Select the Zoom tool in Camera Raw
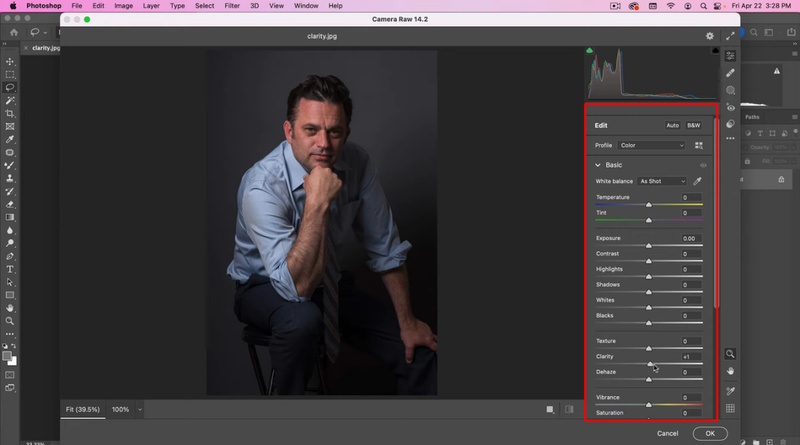This screenshot has width=800, height=445. 731,354
